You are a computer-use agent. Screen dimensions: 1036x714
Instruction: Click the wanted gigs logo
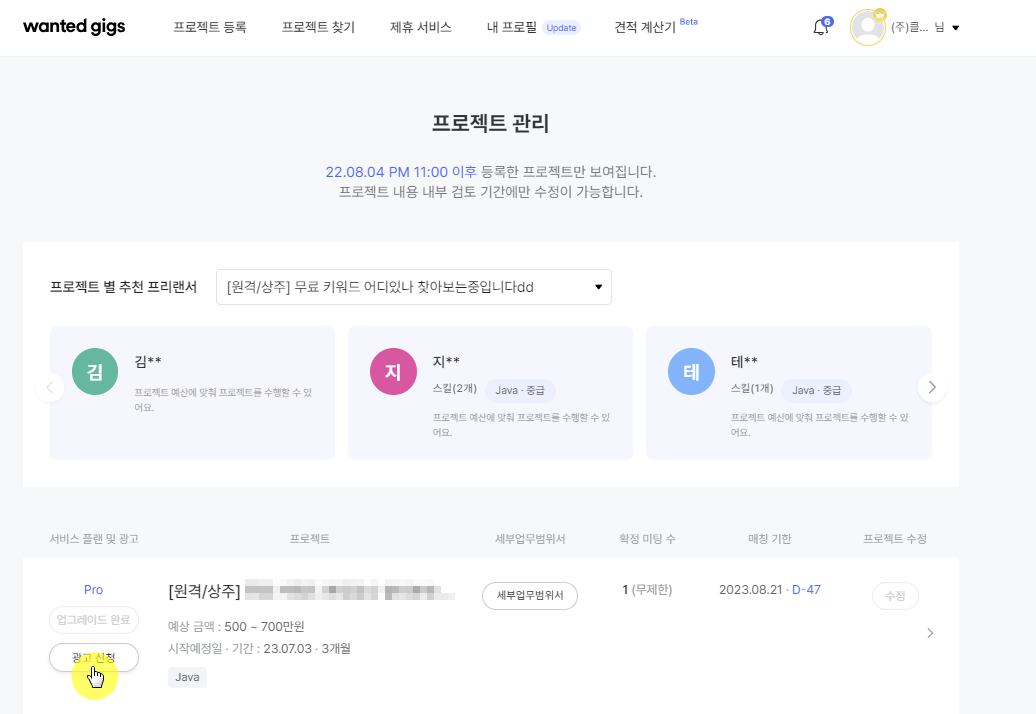(74, 28)
